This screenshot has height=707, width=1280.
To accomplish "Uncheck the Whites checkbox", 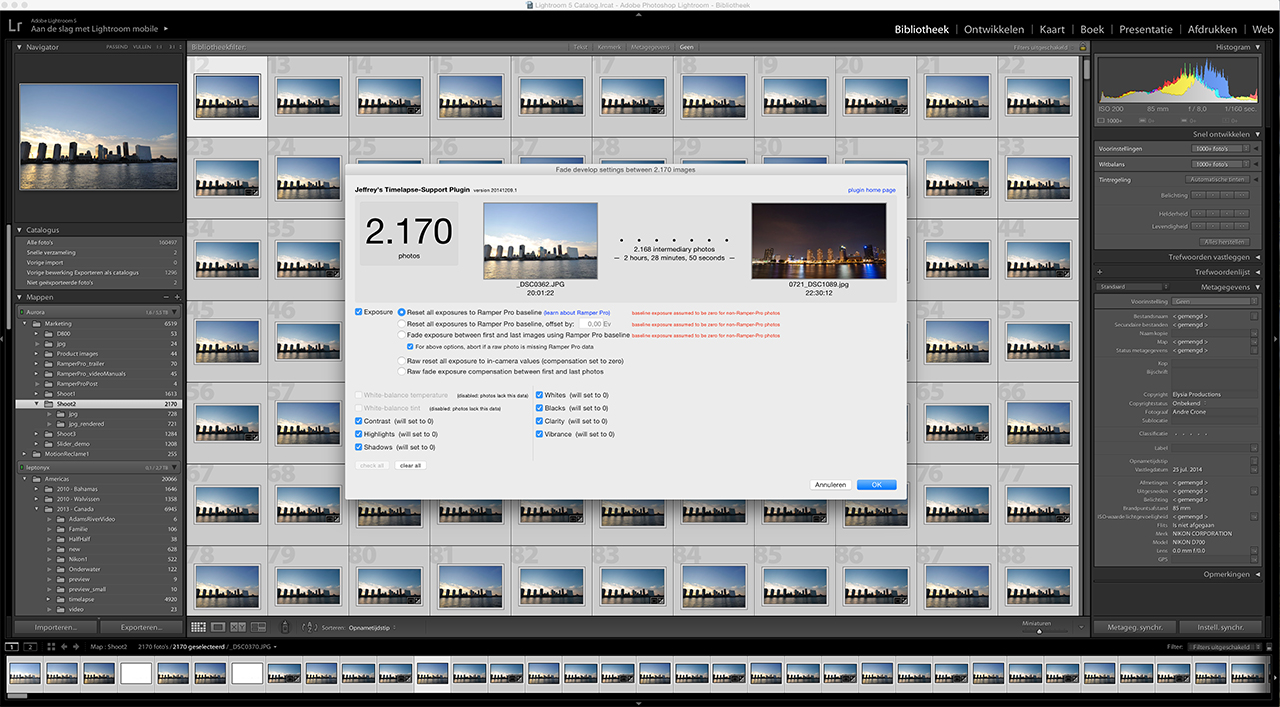I will [540, 395].
